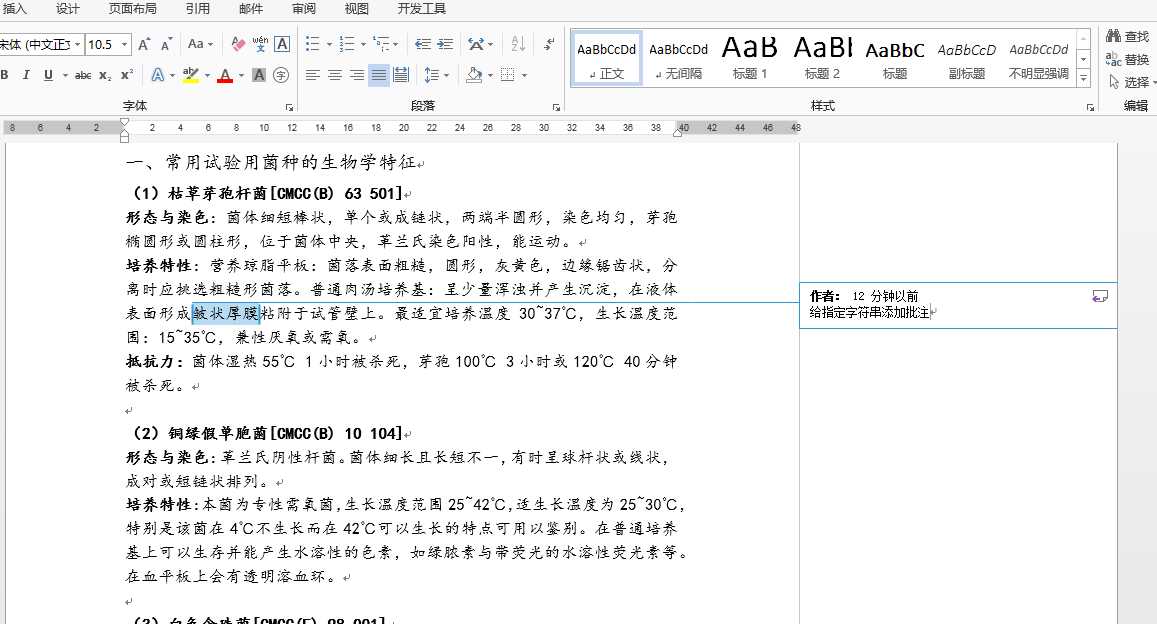This screenshot has height=624, width=1157.
Task: Click Replace (替换) button
Action: click(1127, 59)
